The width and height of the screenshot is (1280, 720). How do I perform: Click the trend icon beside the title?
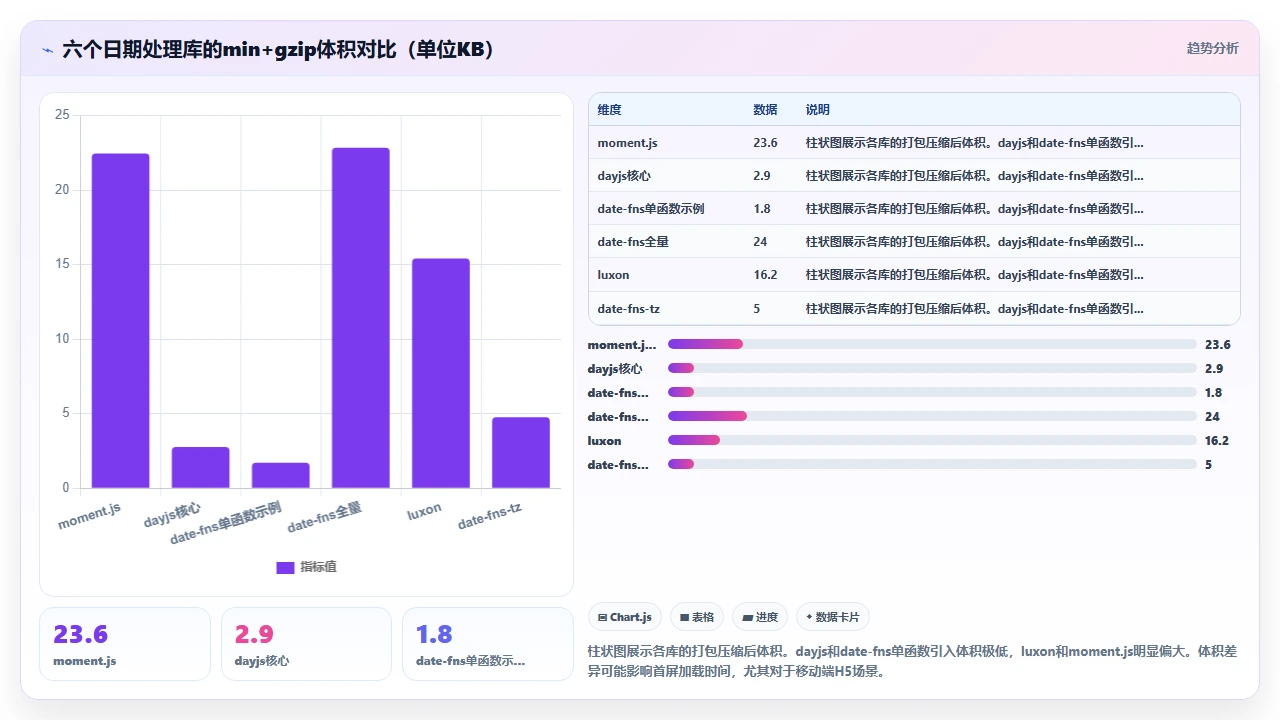(47, 50)
